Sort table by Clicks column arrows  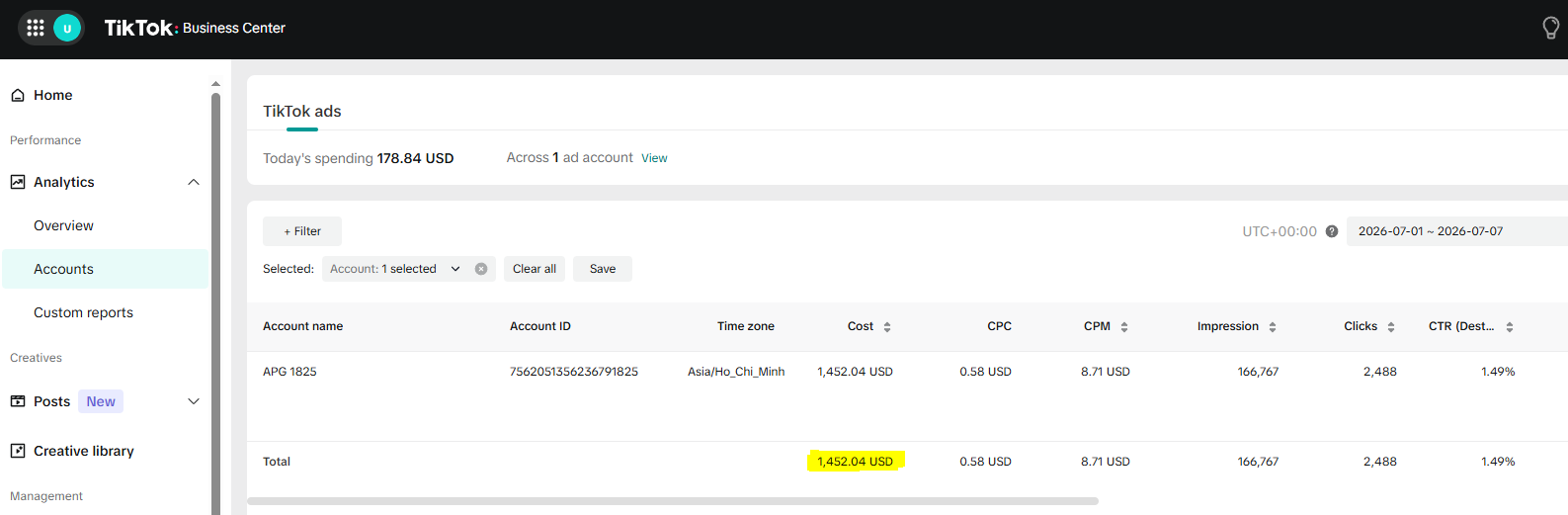point(1391,327)
